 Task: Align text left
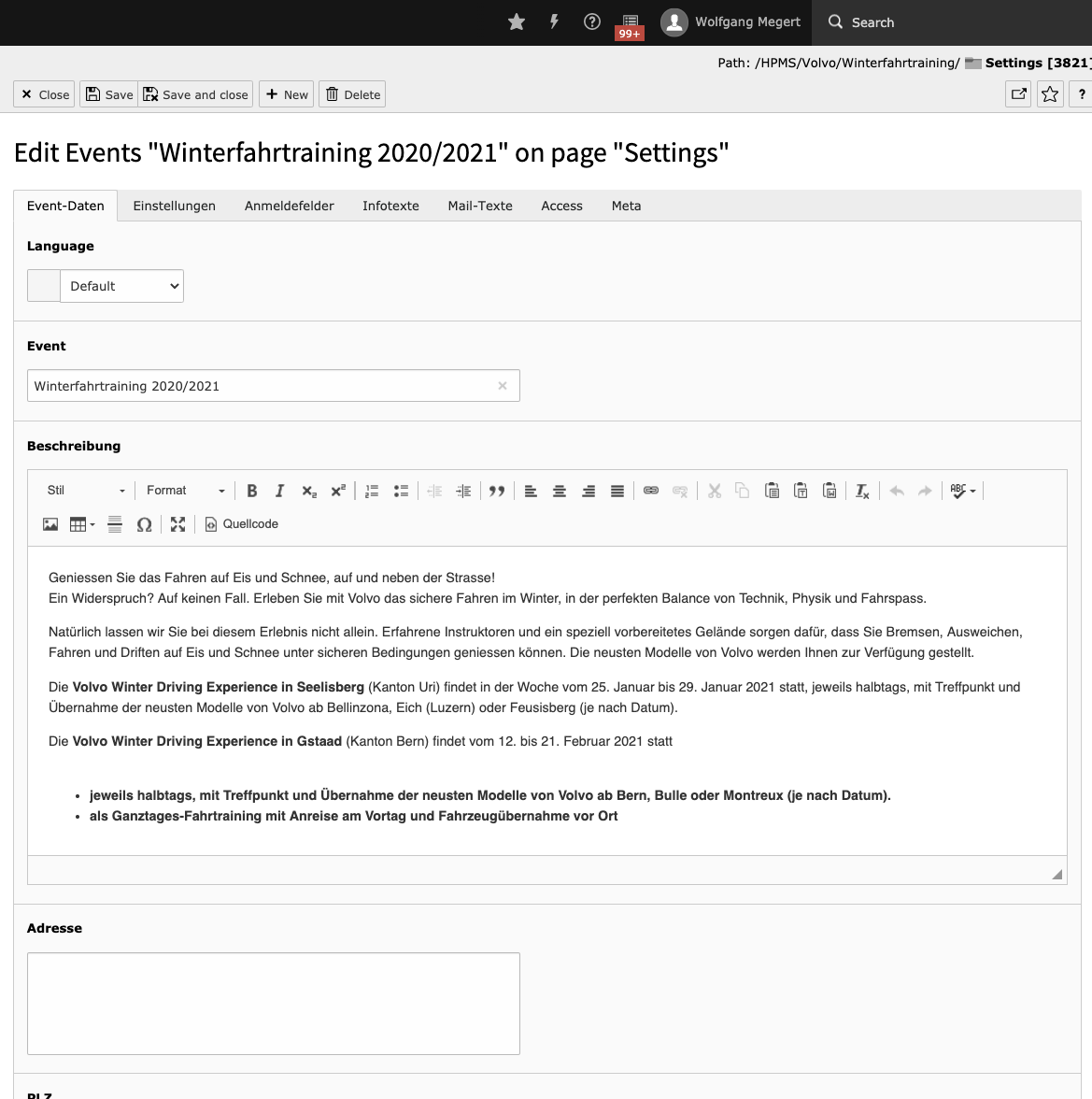pyautogui.click(x=531, y=491)
